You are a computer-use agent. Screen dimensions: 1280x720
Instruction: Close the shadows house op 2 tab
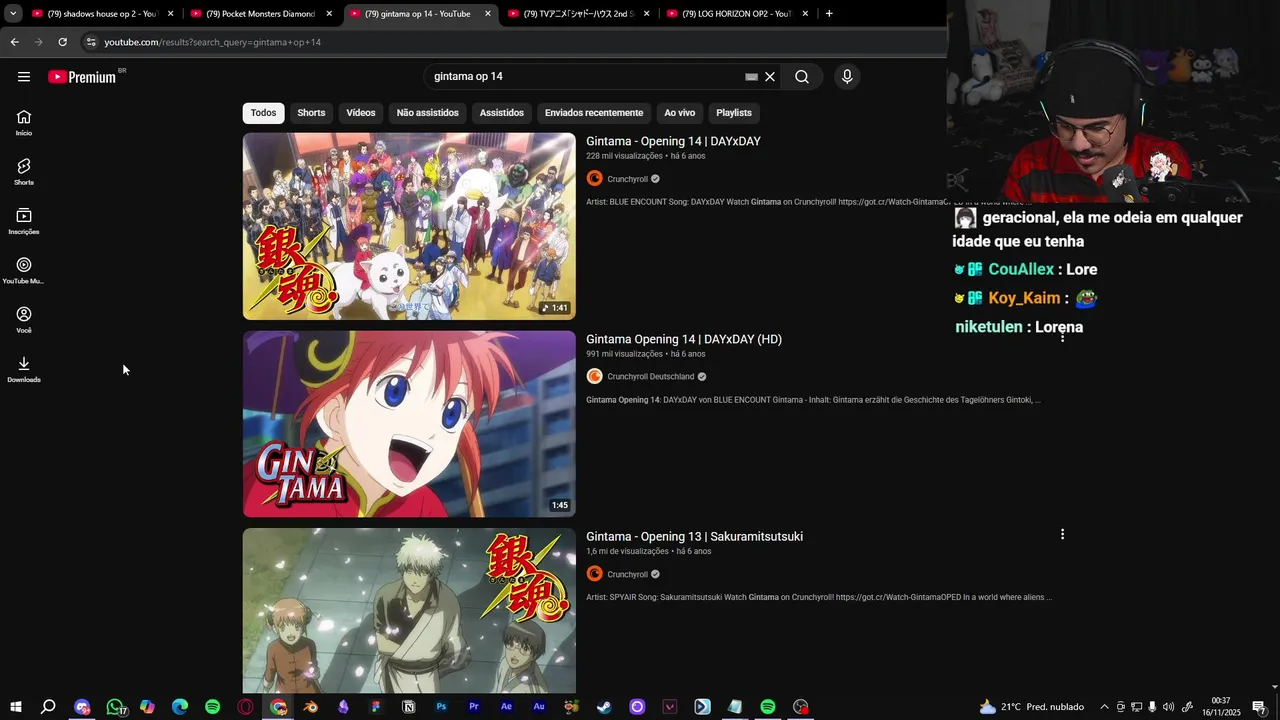pos(170,14)
